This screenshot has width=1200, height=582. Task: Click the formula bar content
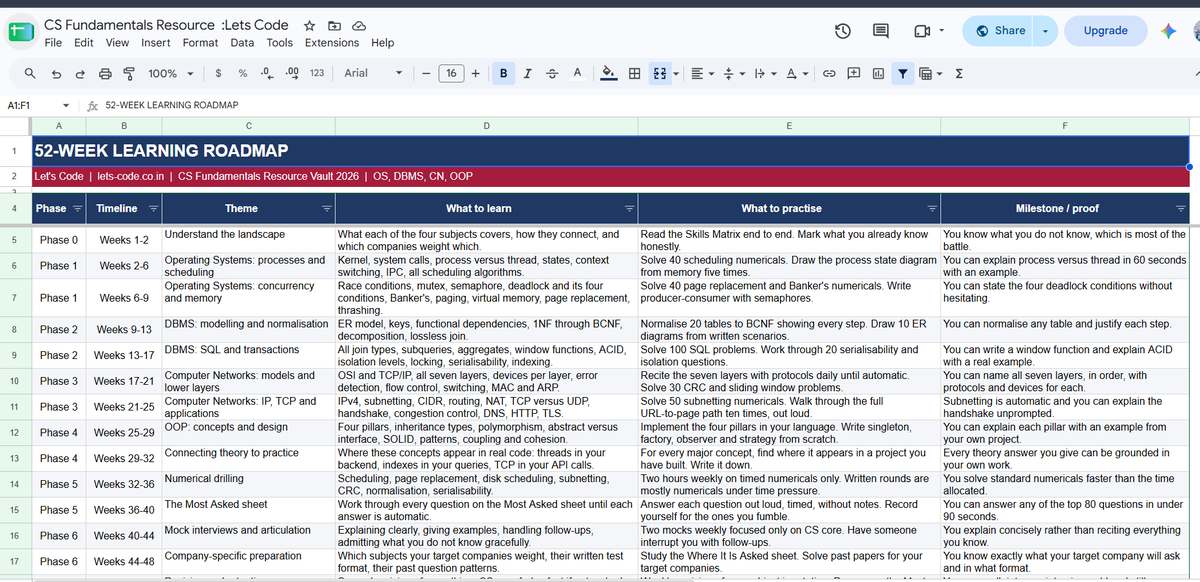(x=172, y=105)
